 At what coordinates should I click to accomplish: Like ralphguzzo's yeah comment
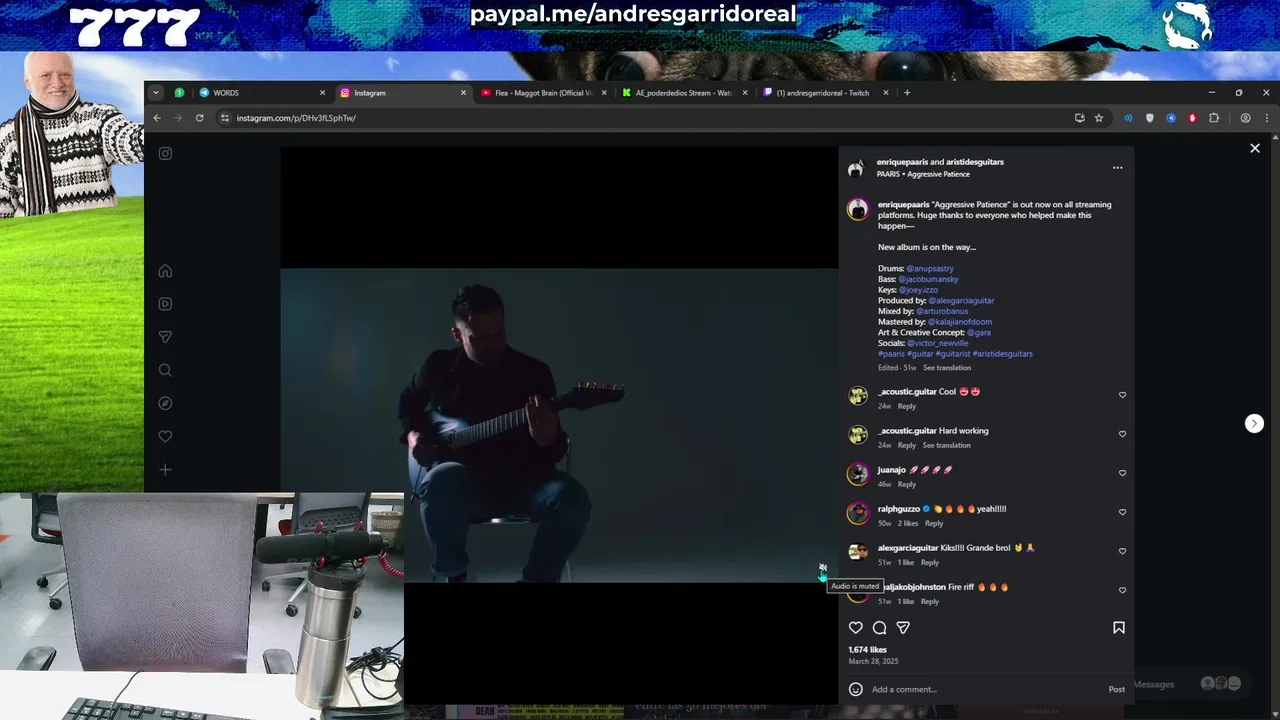pos(1122,512)
